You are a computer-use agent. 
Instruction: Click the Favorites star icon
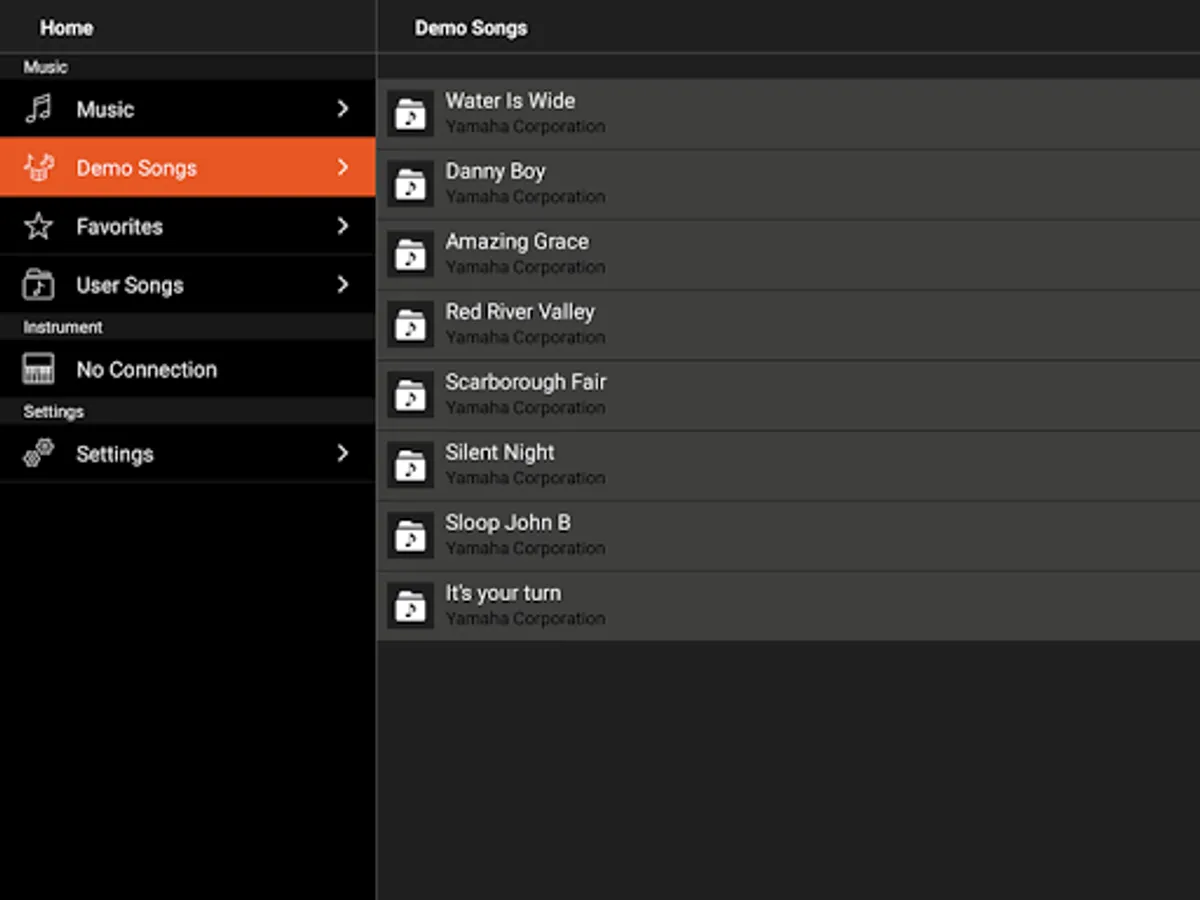point(38,226)
